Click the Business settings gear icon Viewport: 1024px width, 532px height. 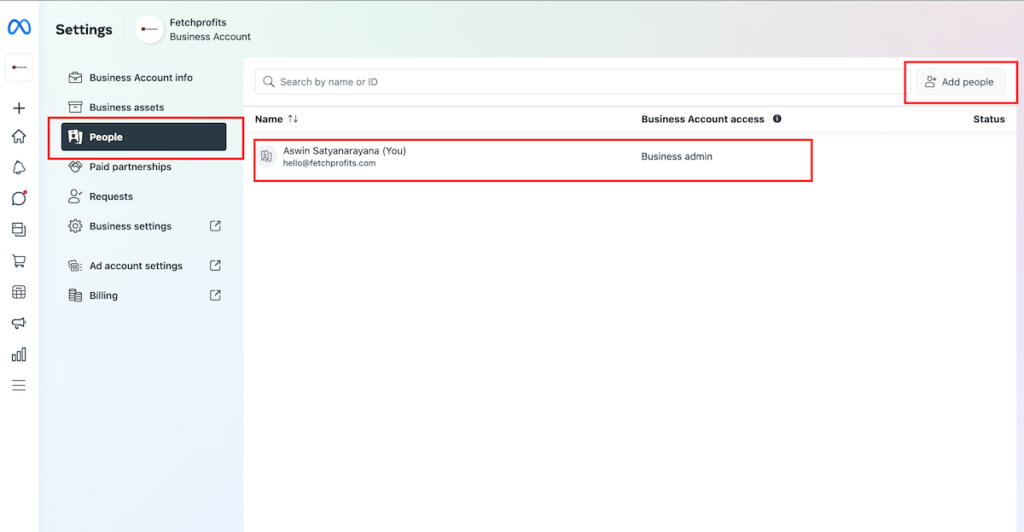pyautogui.click(x=75, y=226)
